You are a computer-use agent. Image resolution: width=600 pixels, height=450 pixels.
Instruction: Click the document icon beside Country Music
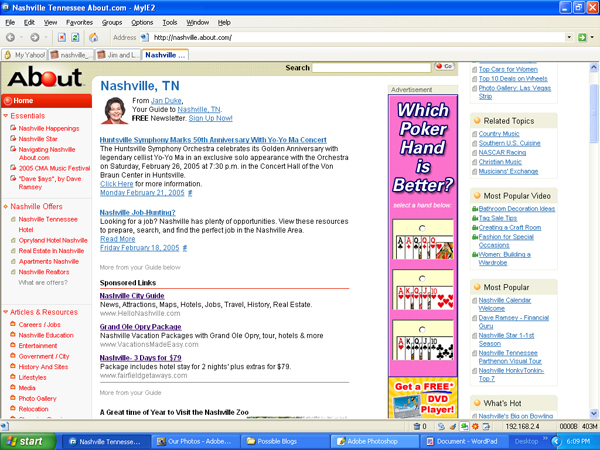click(475, 134)
